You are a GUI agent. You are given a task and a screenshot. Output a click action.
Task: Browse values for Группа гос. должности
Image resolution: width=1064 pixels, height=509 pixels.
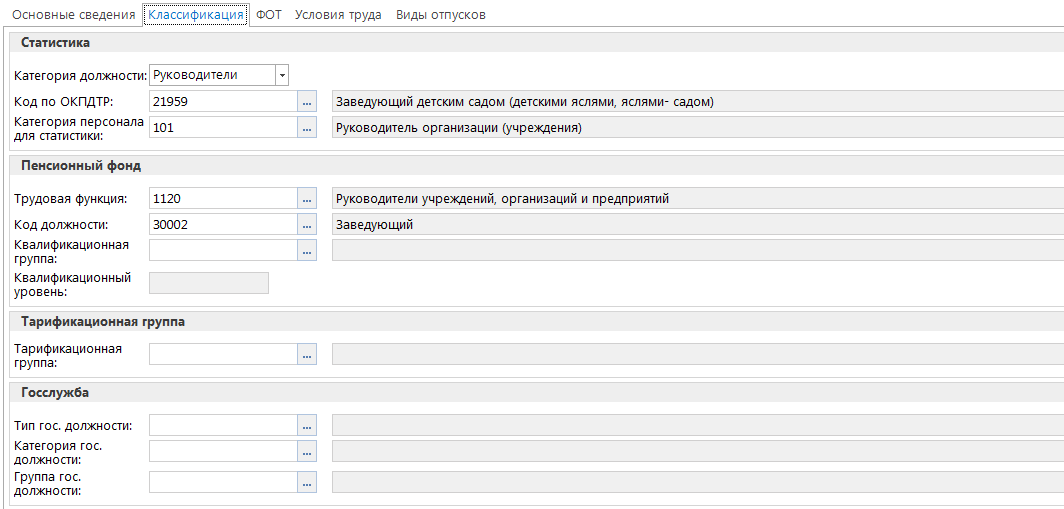pyautogui.click(x=307, y=483)
